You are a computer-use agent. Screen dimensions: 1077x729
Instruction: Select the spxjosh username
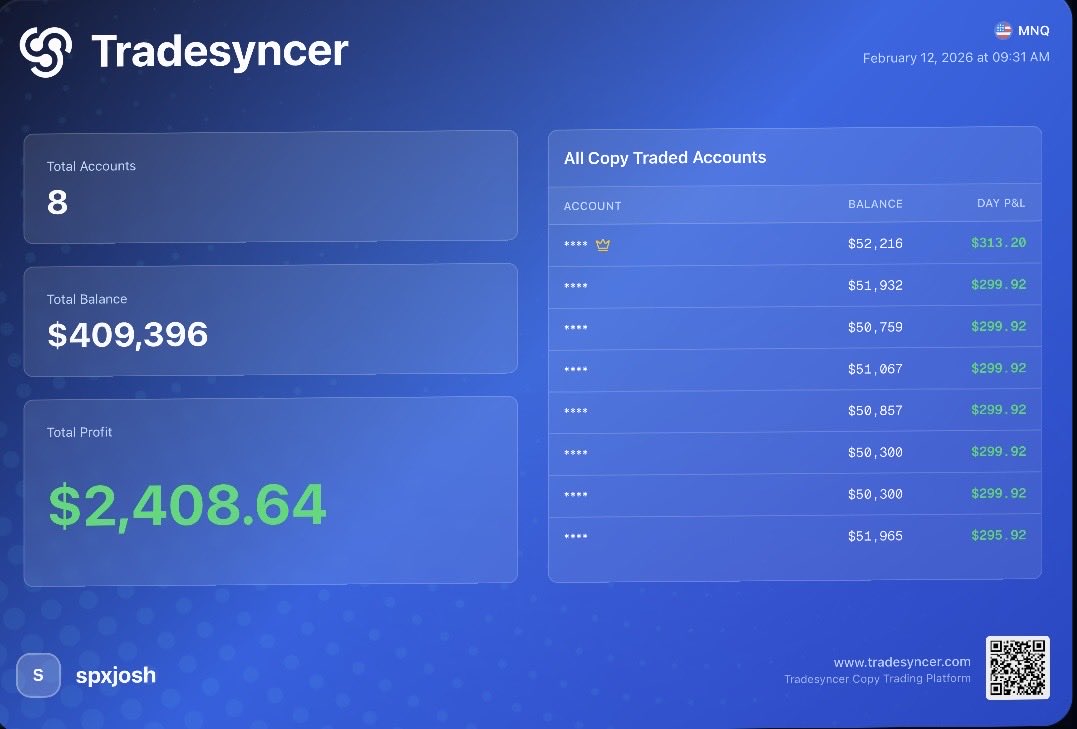115,675
